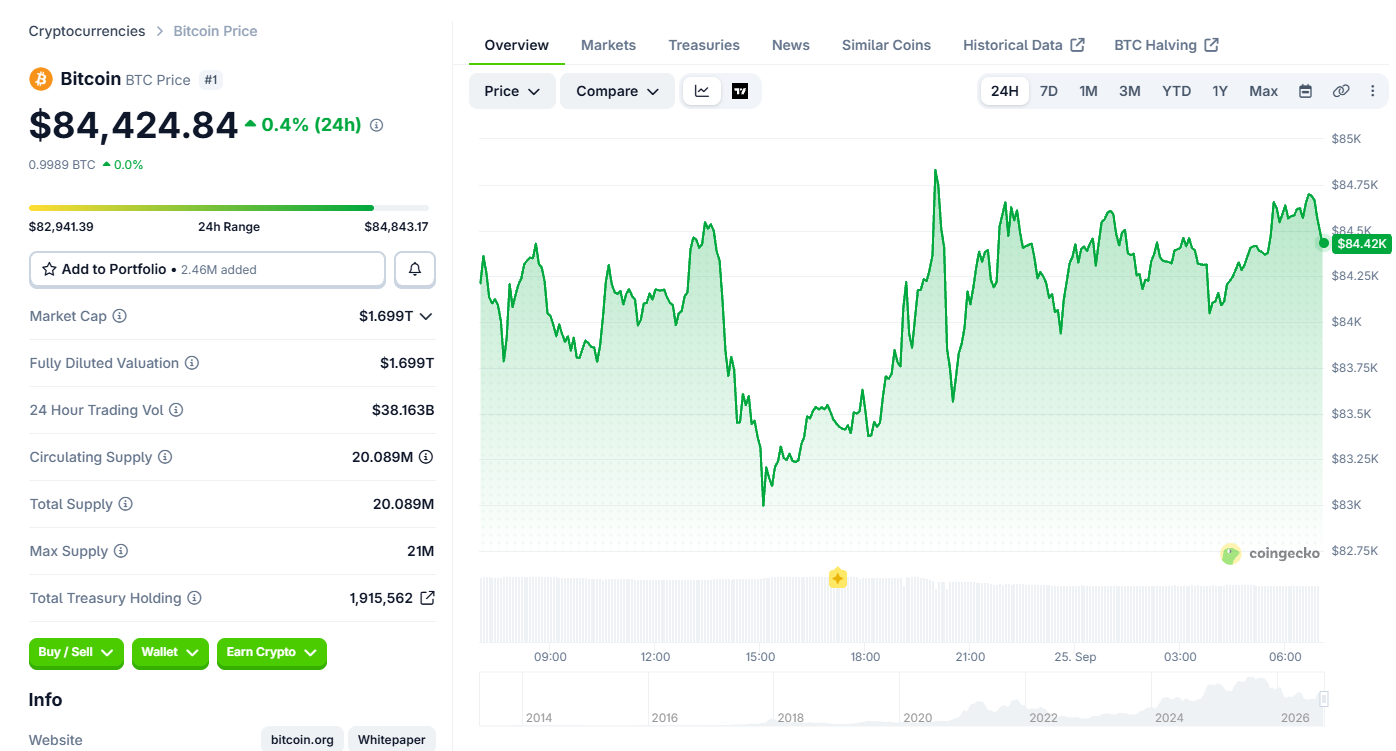Screen dimensions: 1396x751
Task: Select the 24H time range
Action: tap(1005, 91)
